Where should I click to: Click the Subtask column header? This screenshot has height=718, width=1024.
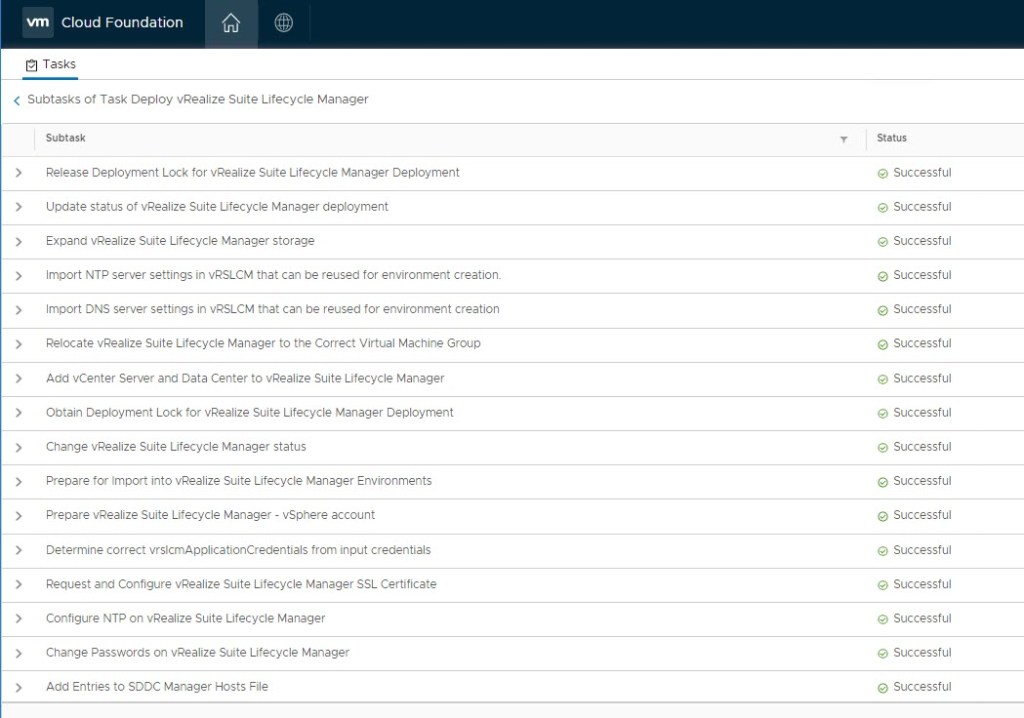tap(66, 138)
